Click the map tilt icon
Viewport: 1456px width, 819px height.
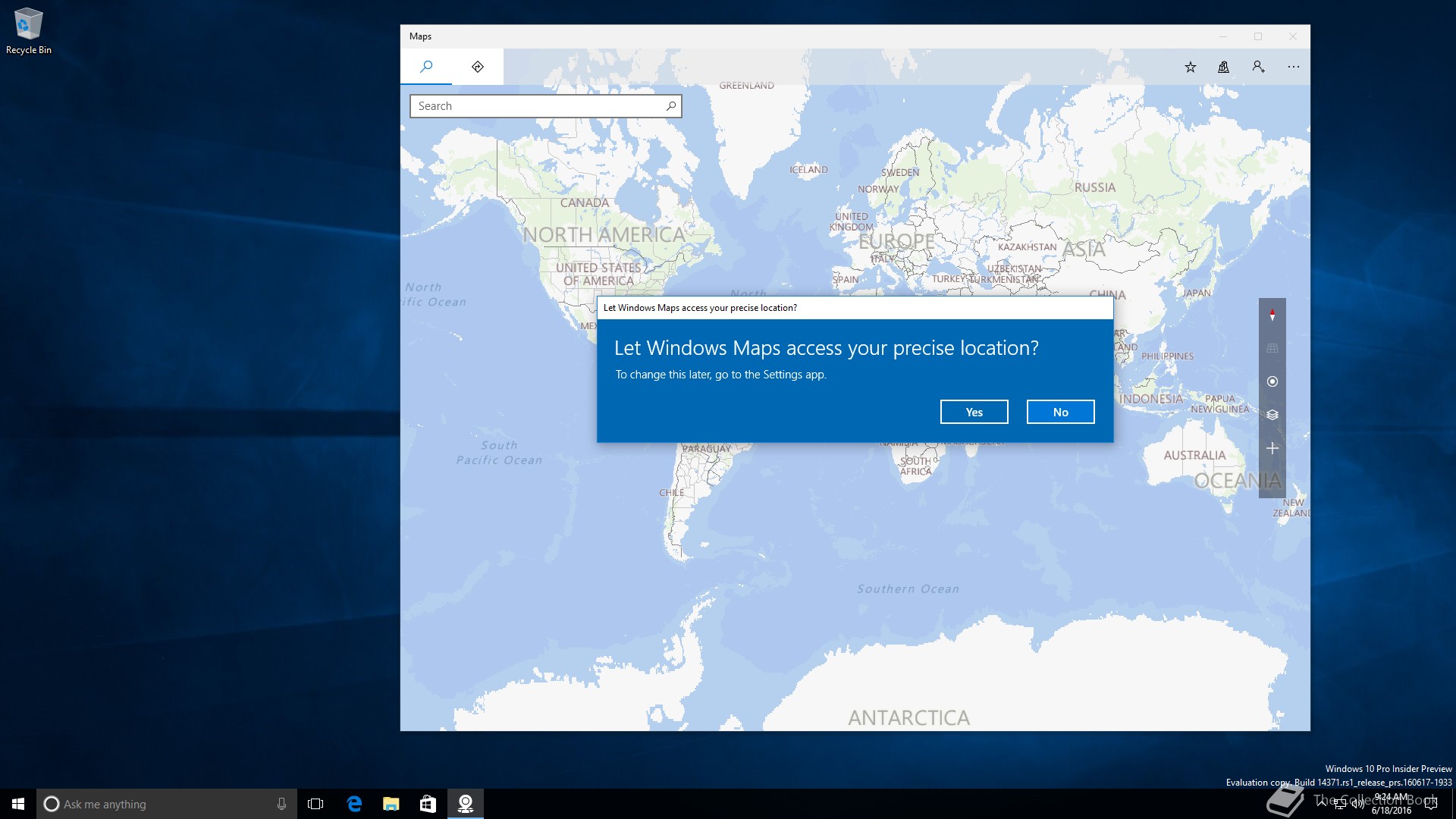tap(1272, 348)
